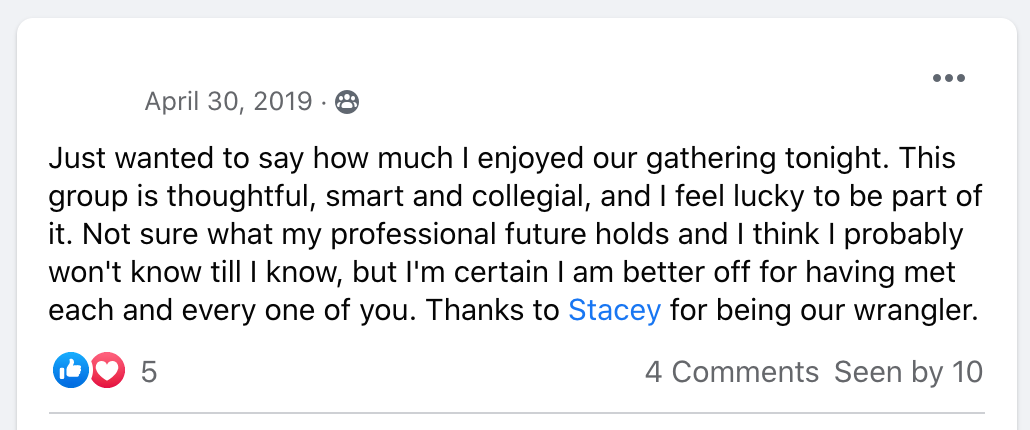Screen dimensions: 1030x430
Task: Show who is in Seen by 10
Action: pyautogui.click(x=908, y=372)
